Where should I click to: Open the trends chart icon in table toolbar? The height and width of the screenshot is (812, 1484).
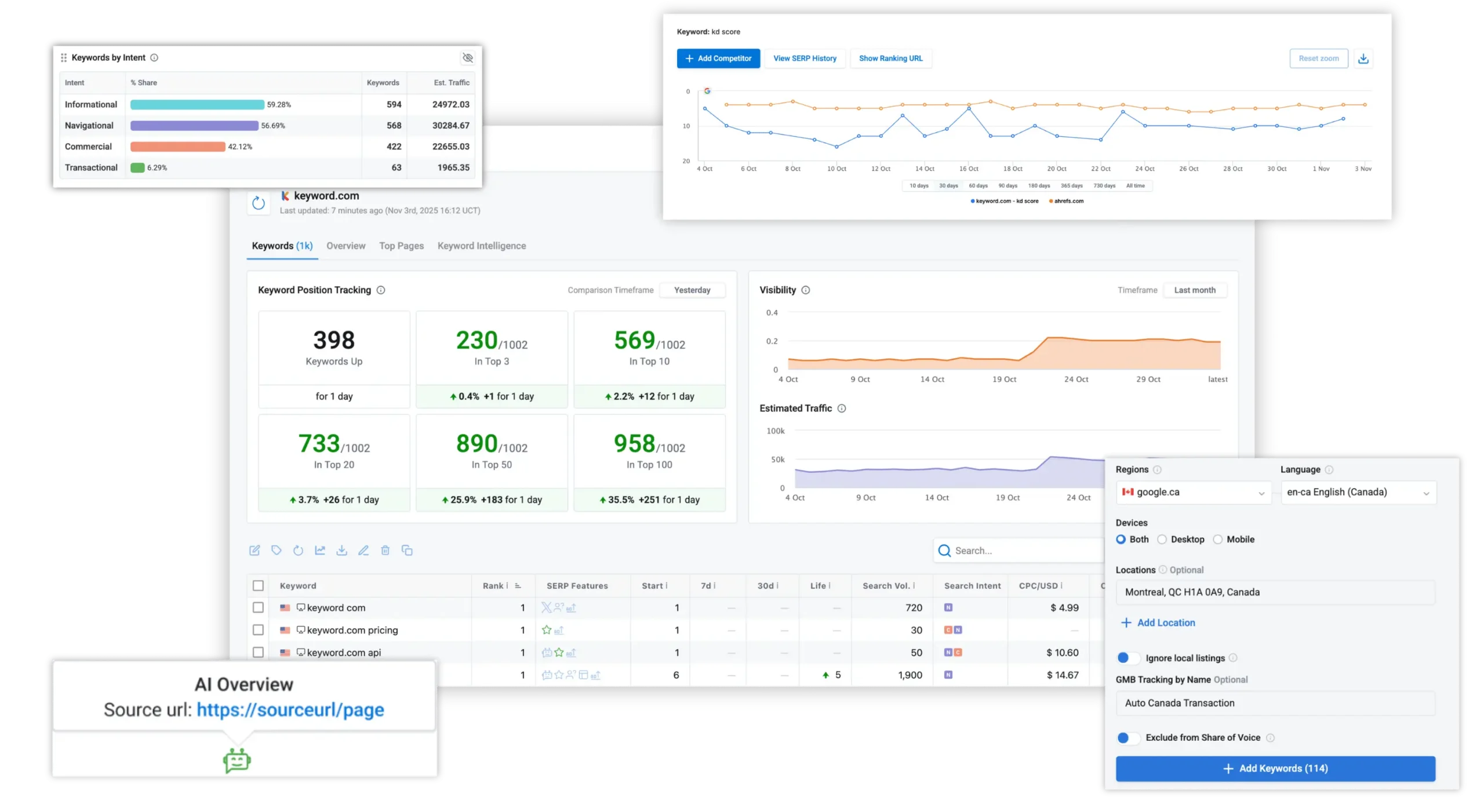[320, 550]
